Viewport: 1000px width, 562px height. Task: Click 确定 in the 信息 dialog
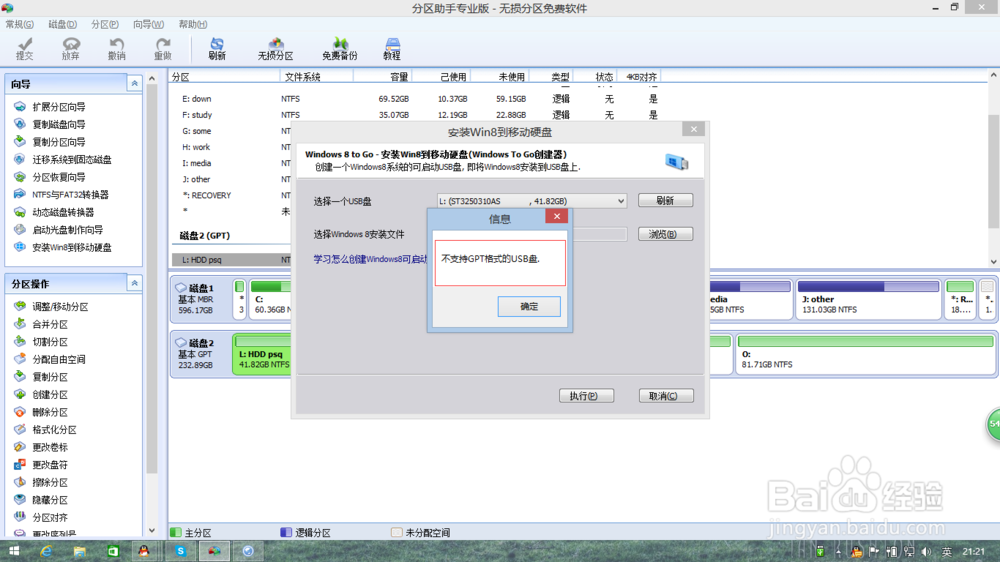coord(529,306)
